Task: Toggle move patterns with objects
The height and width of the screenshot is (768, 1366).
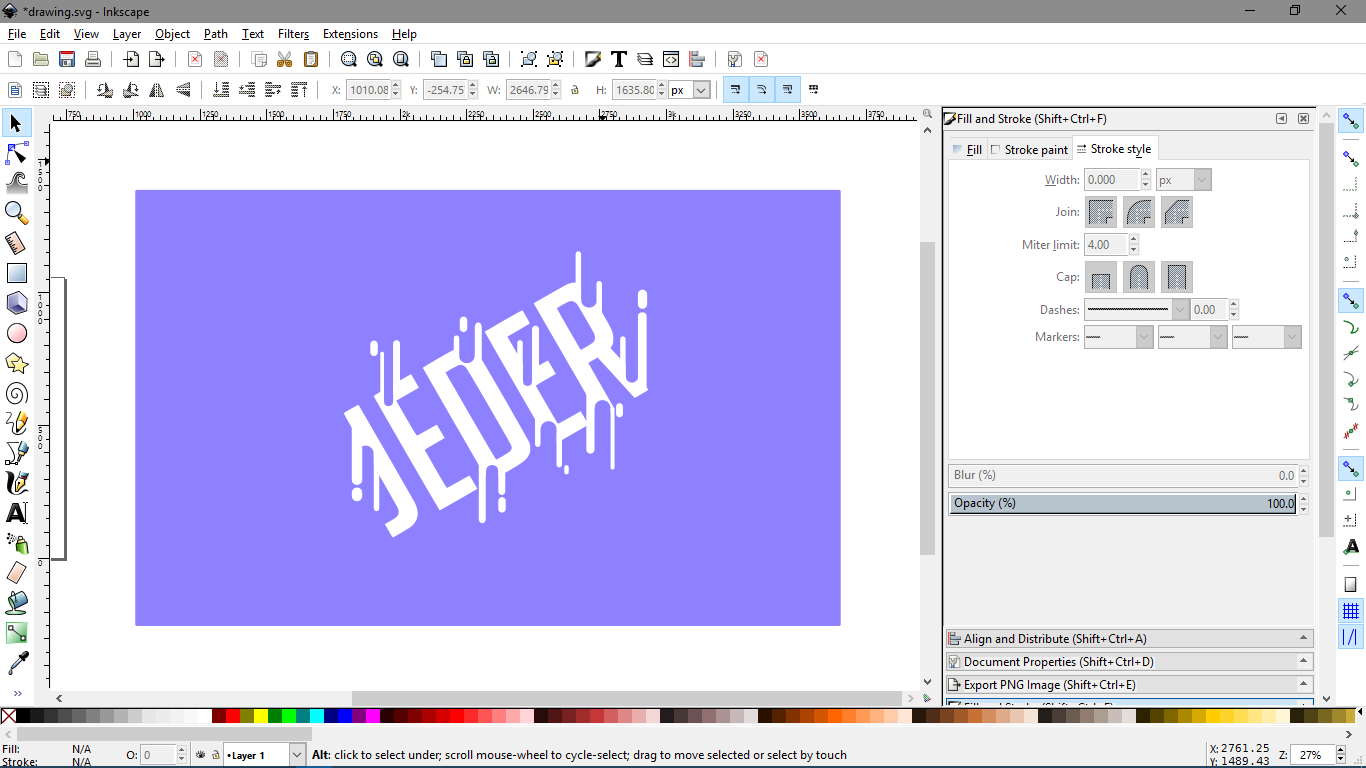Action: [813, 90]
